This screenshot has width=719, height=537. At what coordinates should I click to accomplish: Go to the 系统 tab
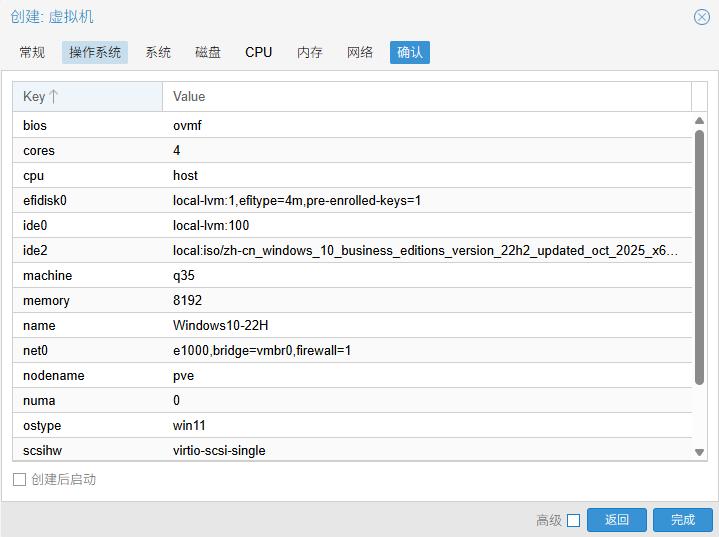(158, 52)
